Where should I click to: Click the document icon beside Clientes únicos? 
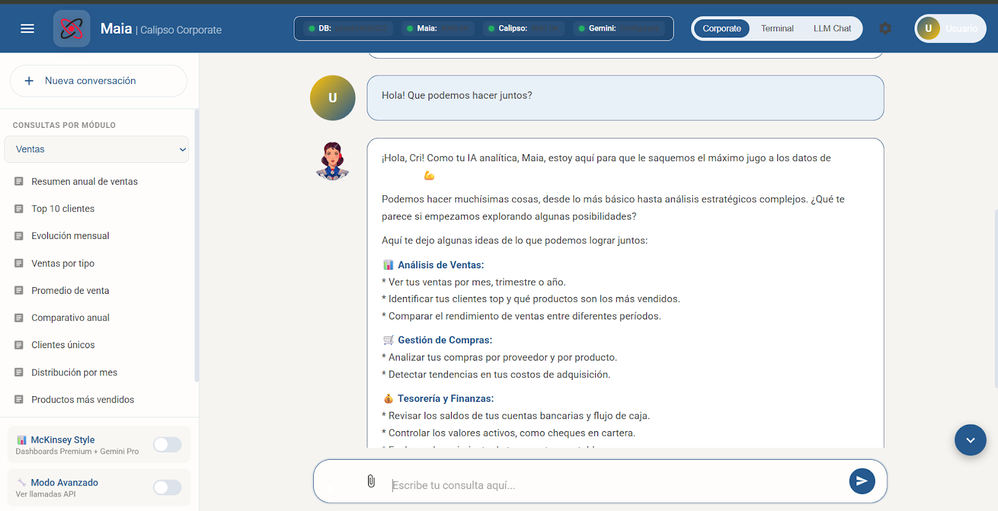[x=18, y=345]
